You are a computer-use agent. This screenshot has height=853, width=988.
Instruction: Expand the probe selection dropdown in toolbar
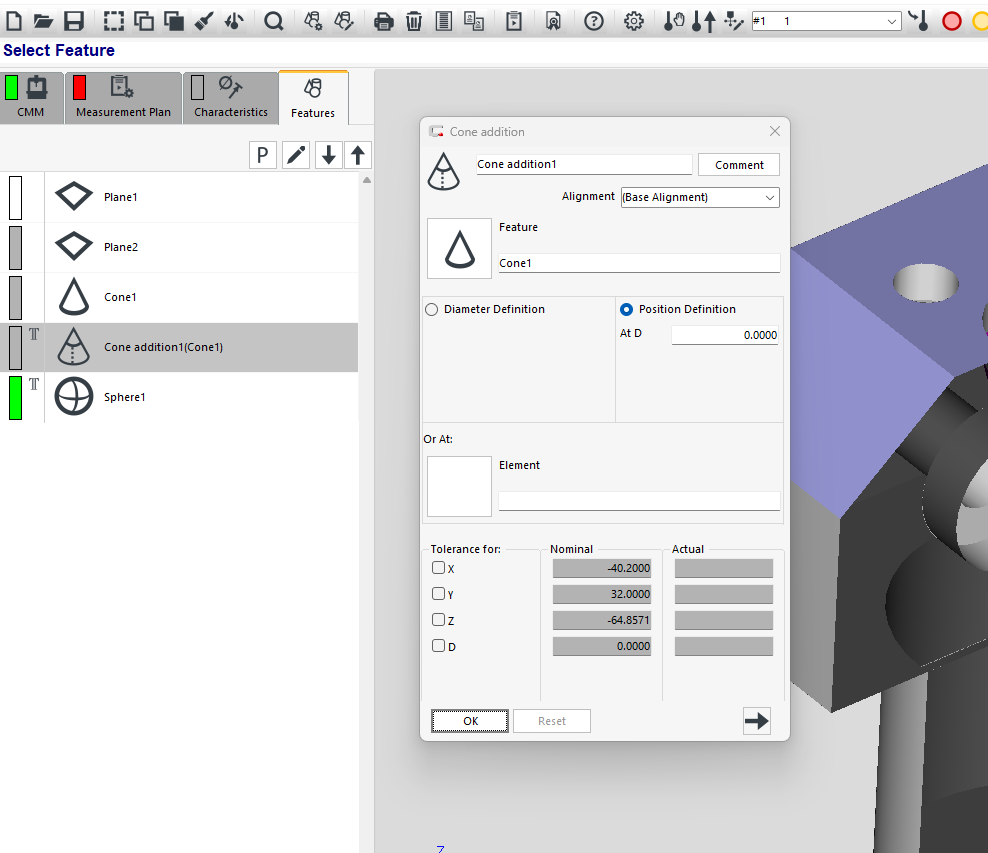click(892, 21)
